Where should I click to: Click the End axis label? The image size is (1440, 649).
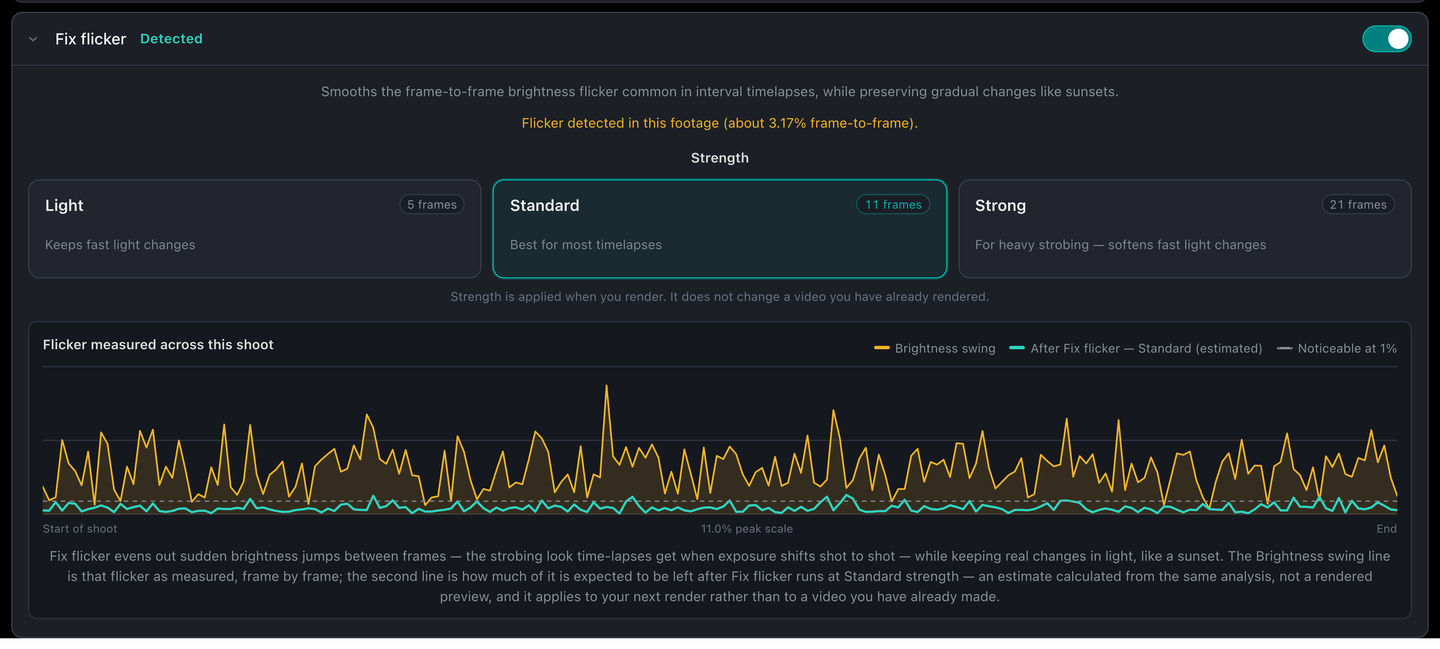tap(1386, 529)
